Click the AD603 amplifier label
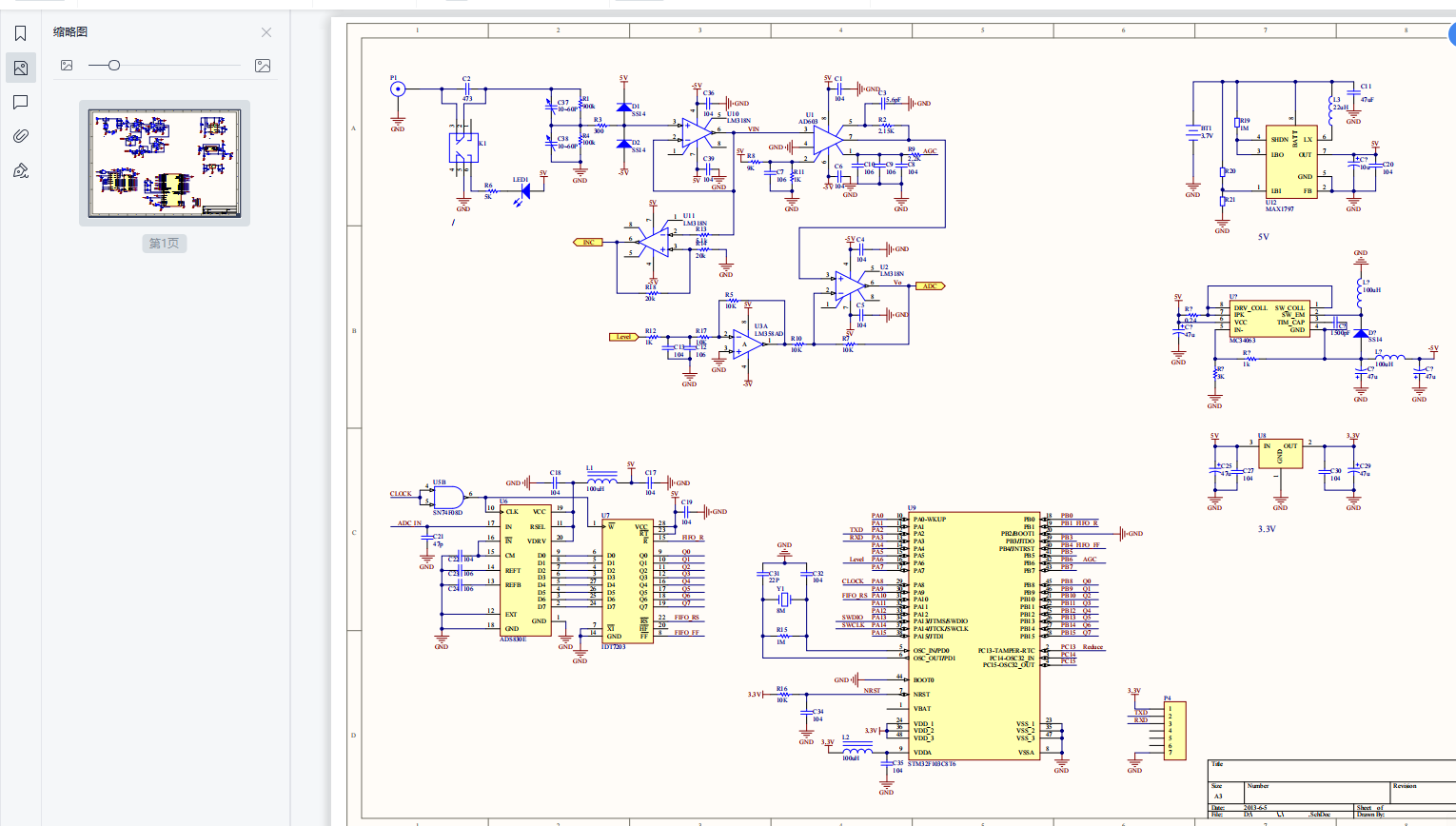This screenshot has width=1456, height=826. tap(808, 122)
